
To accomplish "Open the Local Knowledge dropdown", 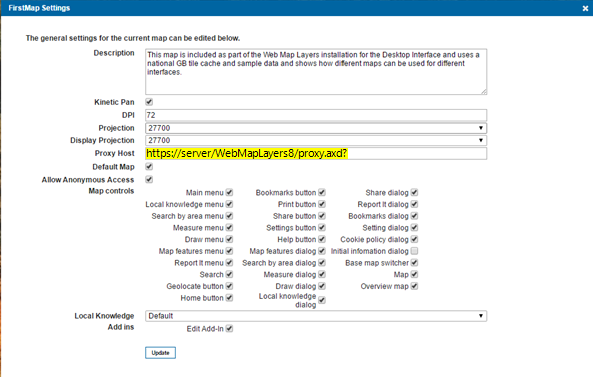I will point(316,316).
